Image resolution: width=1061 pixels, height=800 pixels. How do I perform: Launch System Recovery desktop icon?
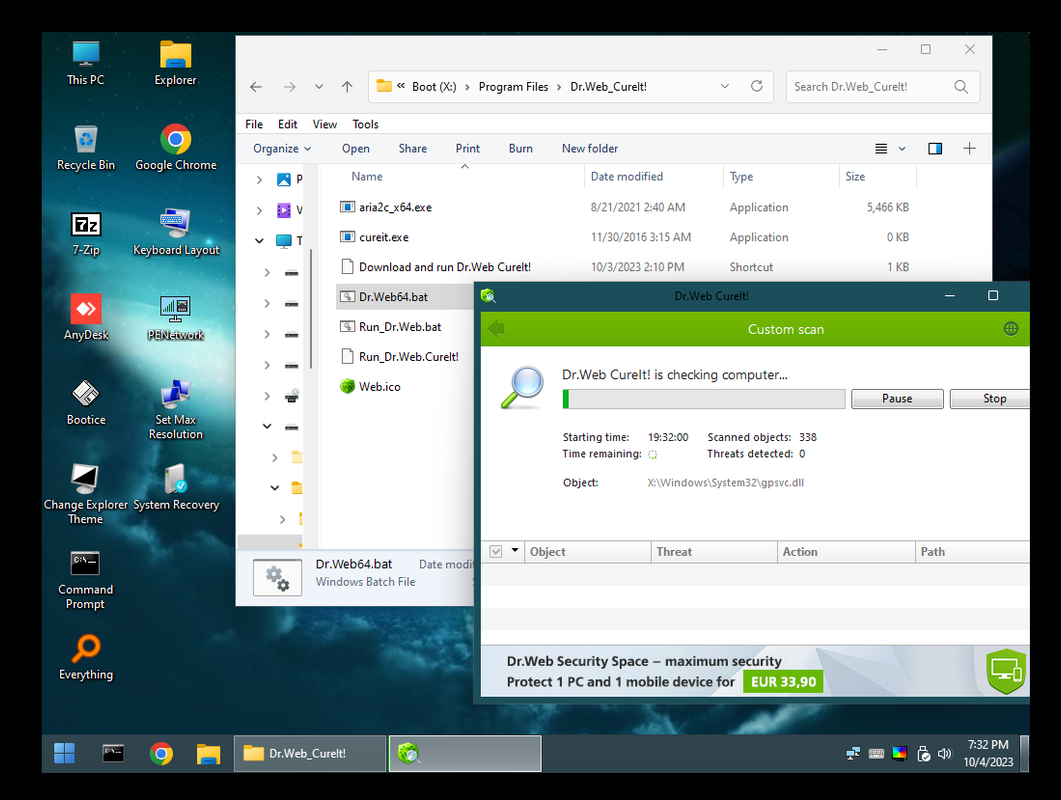(176, 487)
